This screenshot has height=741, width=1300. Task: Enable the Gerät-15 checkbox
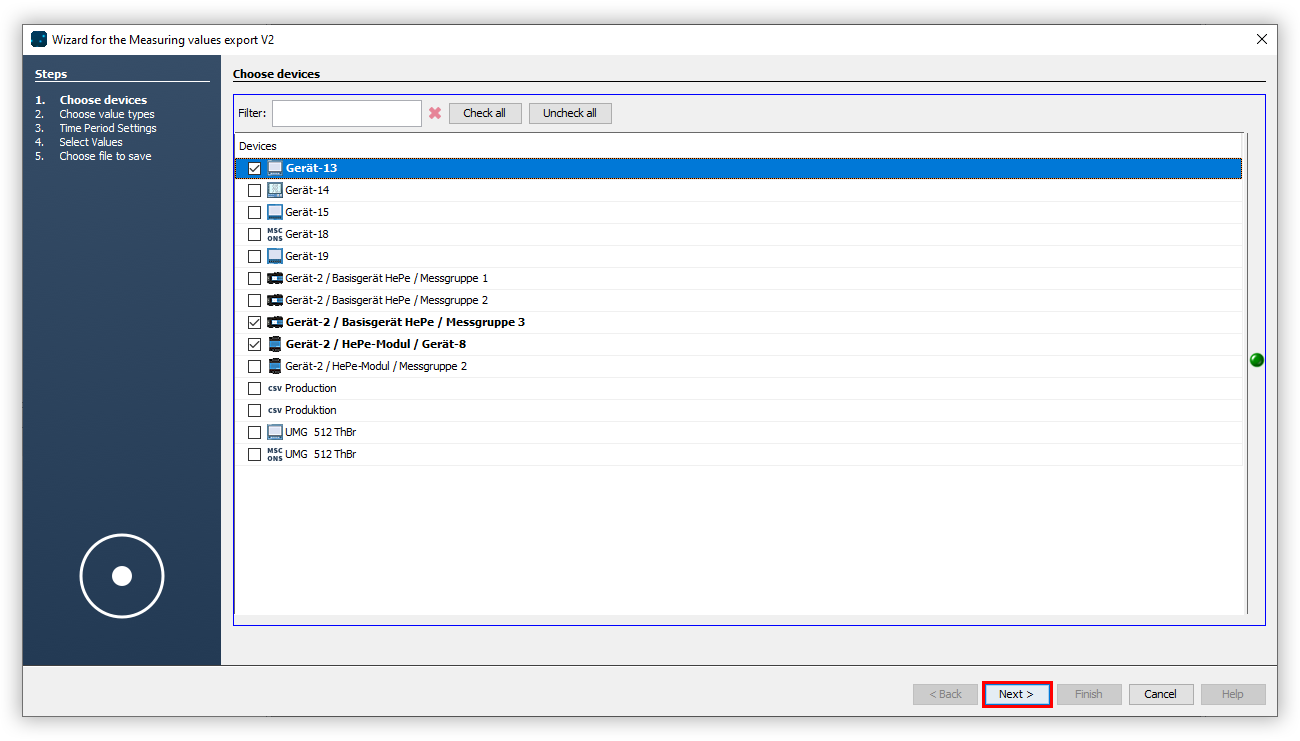coord(254,212)
